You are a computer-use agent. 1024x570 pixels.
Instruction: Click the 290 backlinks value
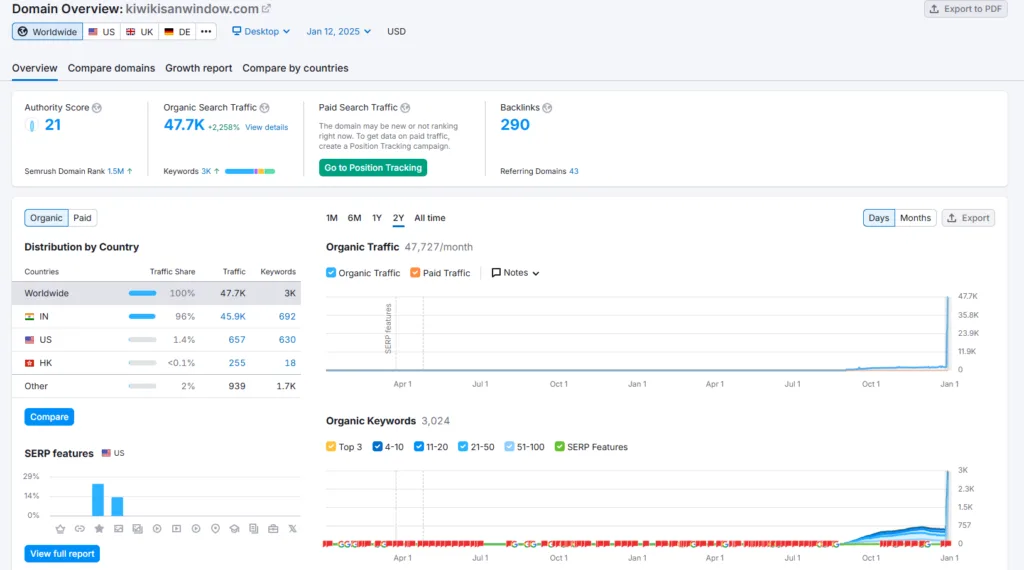[515, 125]
